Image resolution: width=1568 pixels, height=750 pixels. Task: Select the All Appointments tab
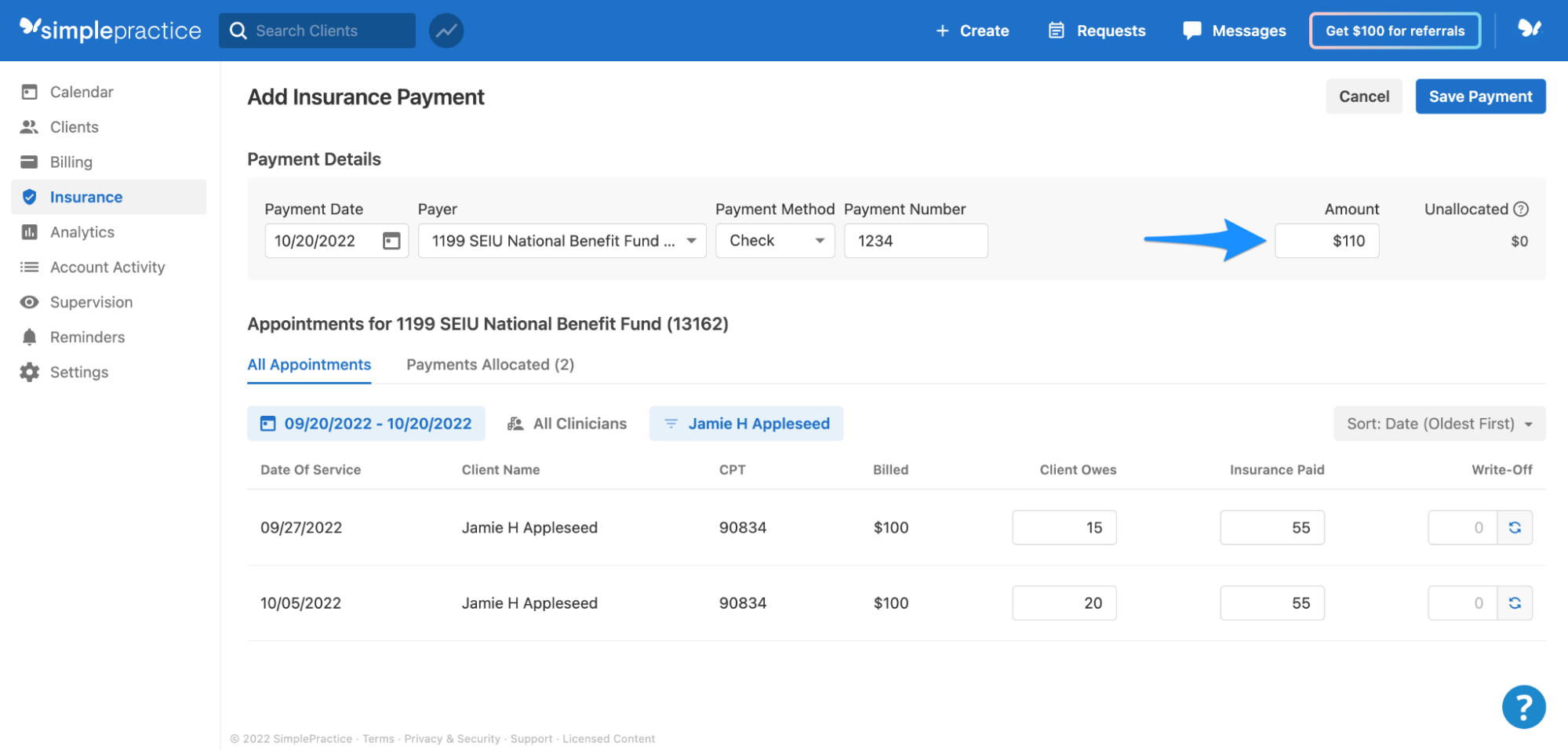309,364
